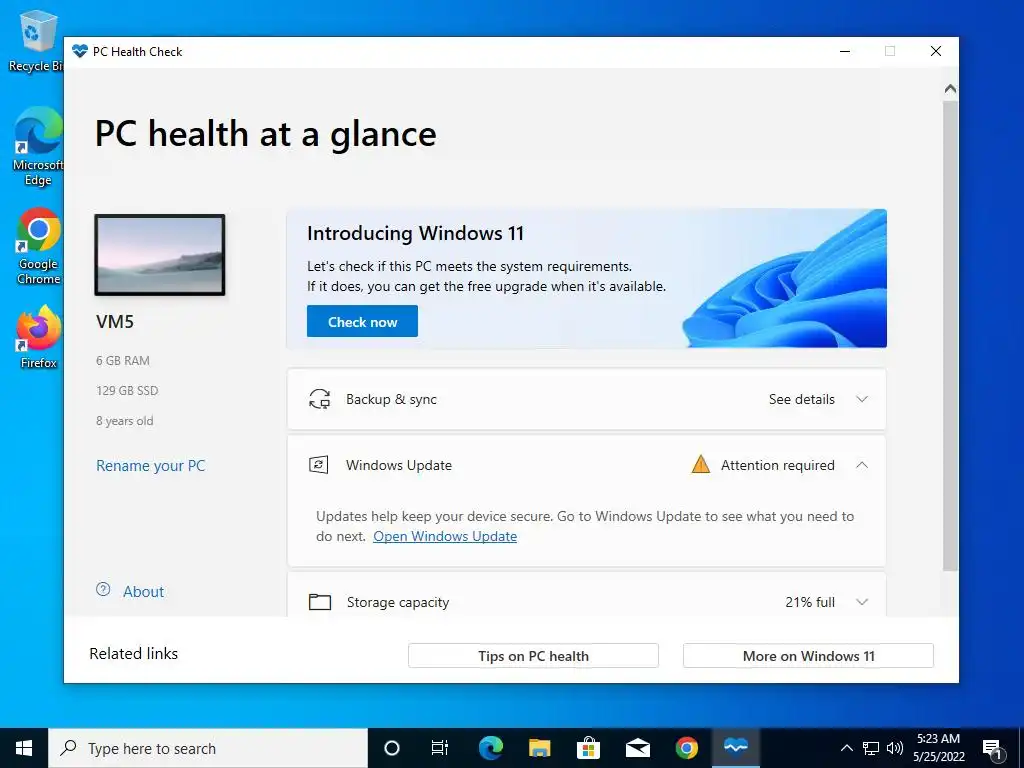Launch Edge from the taskbar
Image resolution: width=1024 pixels, height=768 pixels.
[x=490, y=748]
